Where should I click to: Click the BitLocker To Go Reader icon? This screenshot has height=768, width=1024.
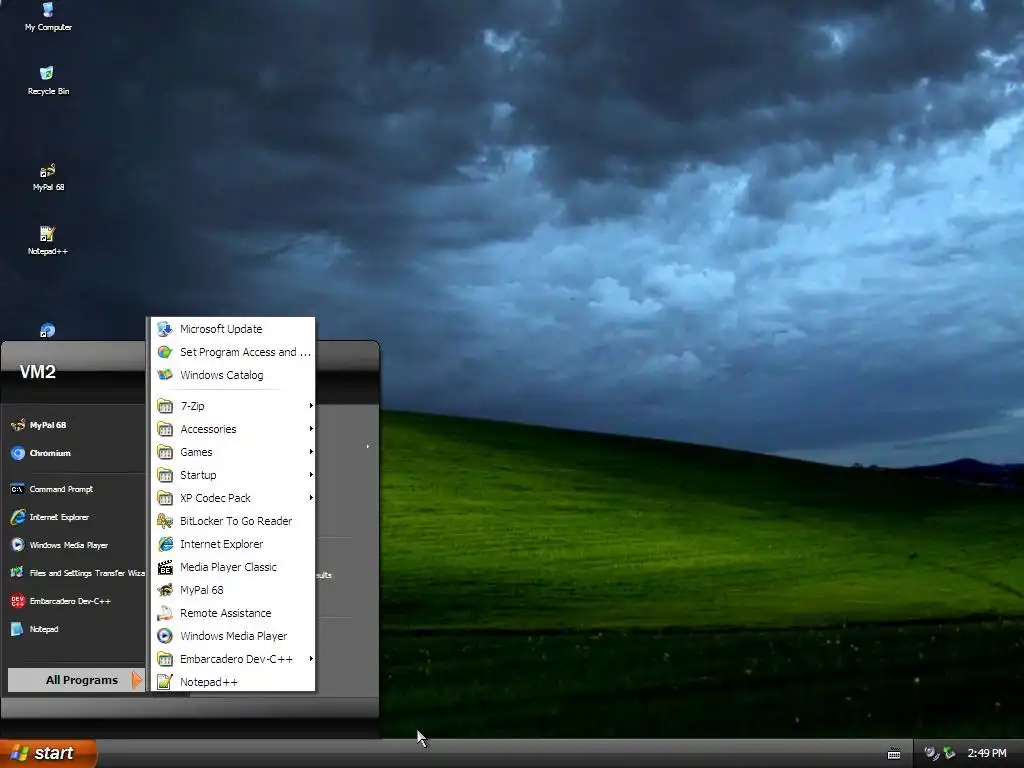point(165,521)
